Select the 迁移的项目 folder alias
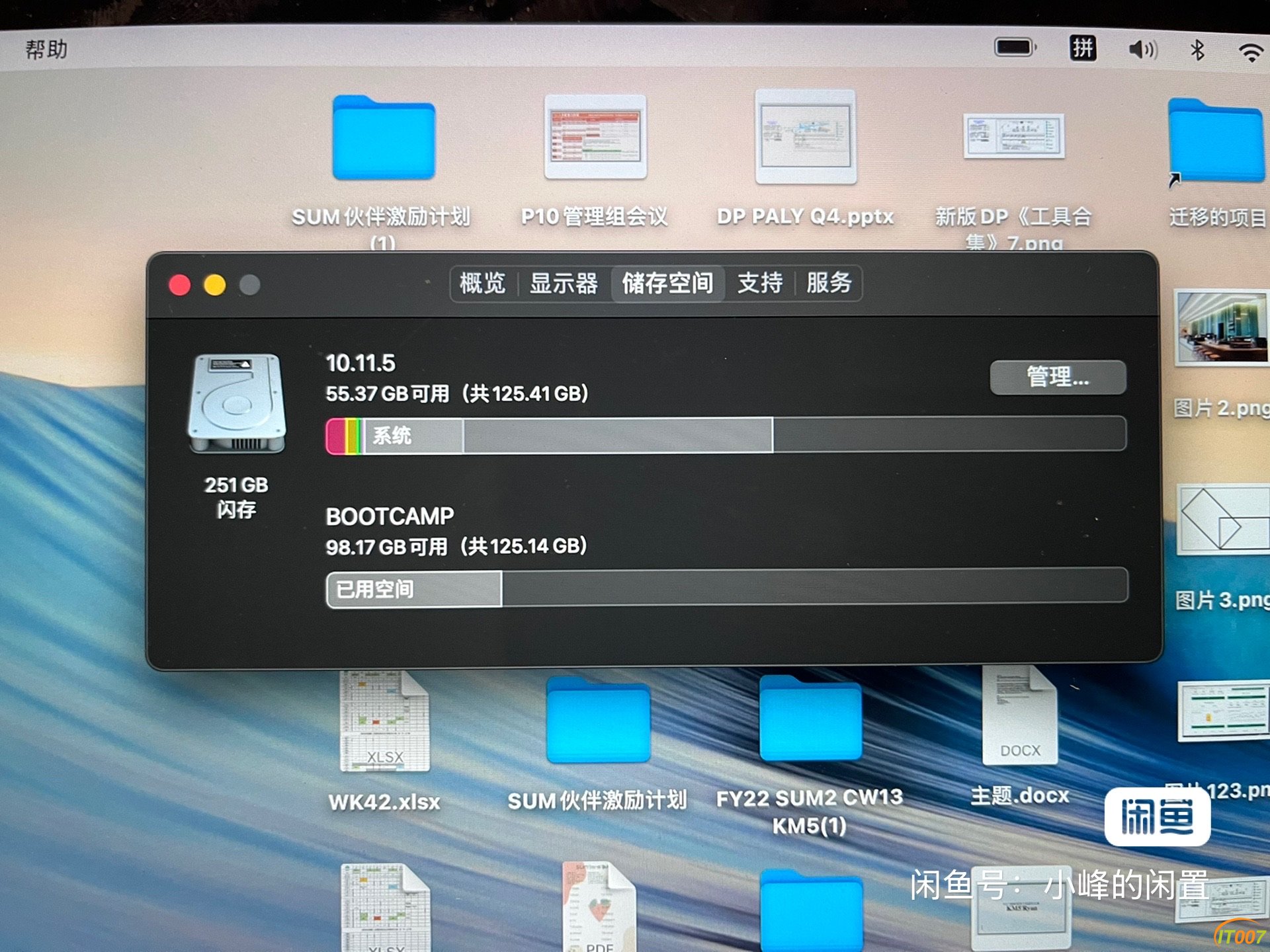The width and height of the screenshot is (1270, 952). [1216, 140]
